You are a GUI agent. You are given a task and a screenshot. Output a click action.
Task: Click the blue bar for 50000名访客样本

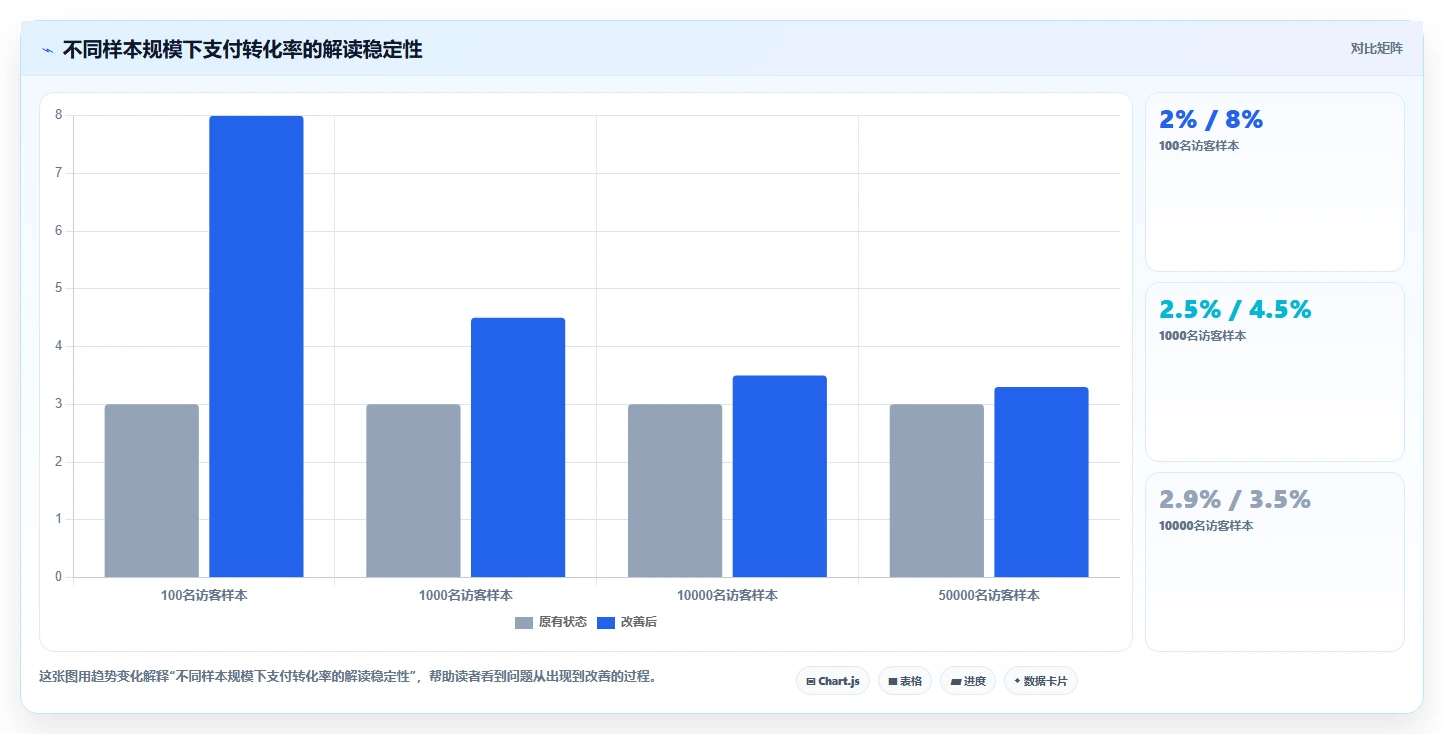[1041, 482]
